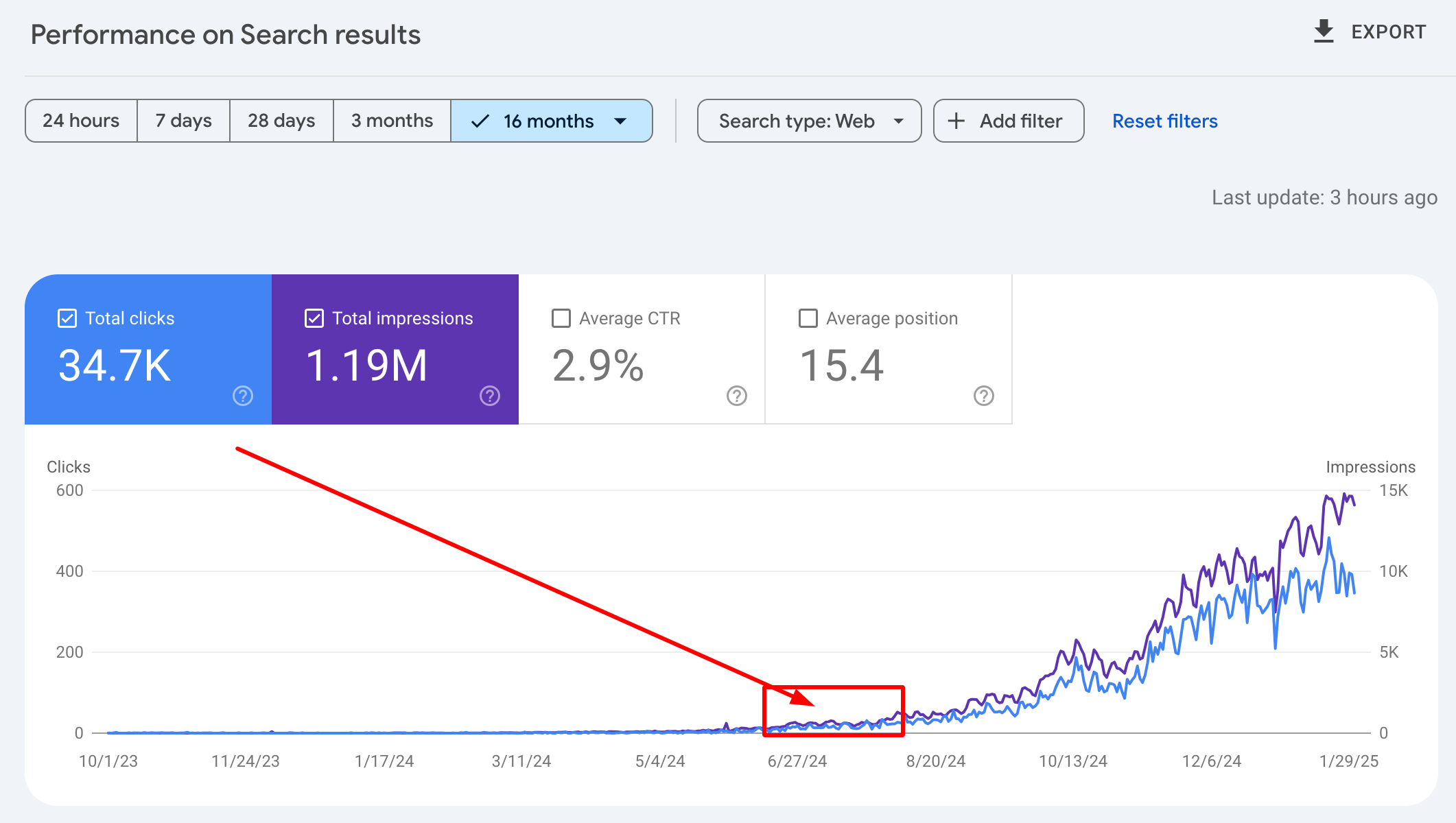
Task: Uncheck the Total impressions checkbox
Action: coord(314,318)
